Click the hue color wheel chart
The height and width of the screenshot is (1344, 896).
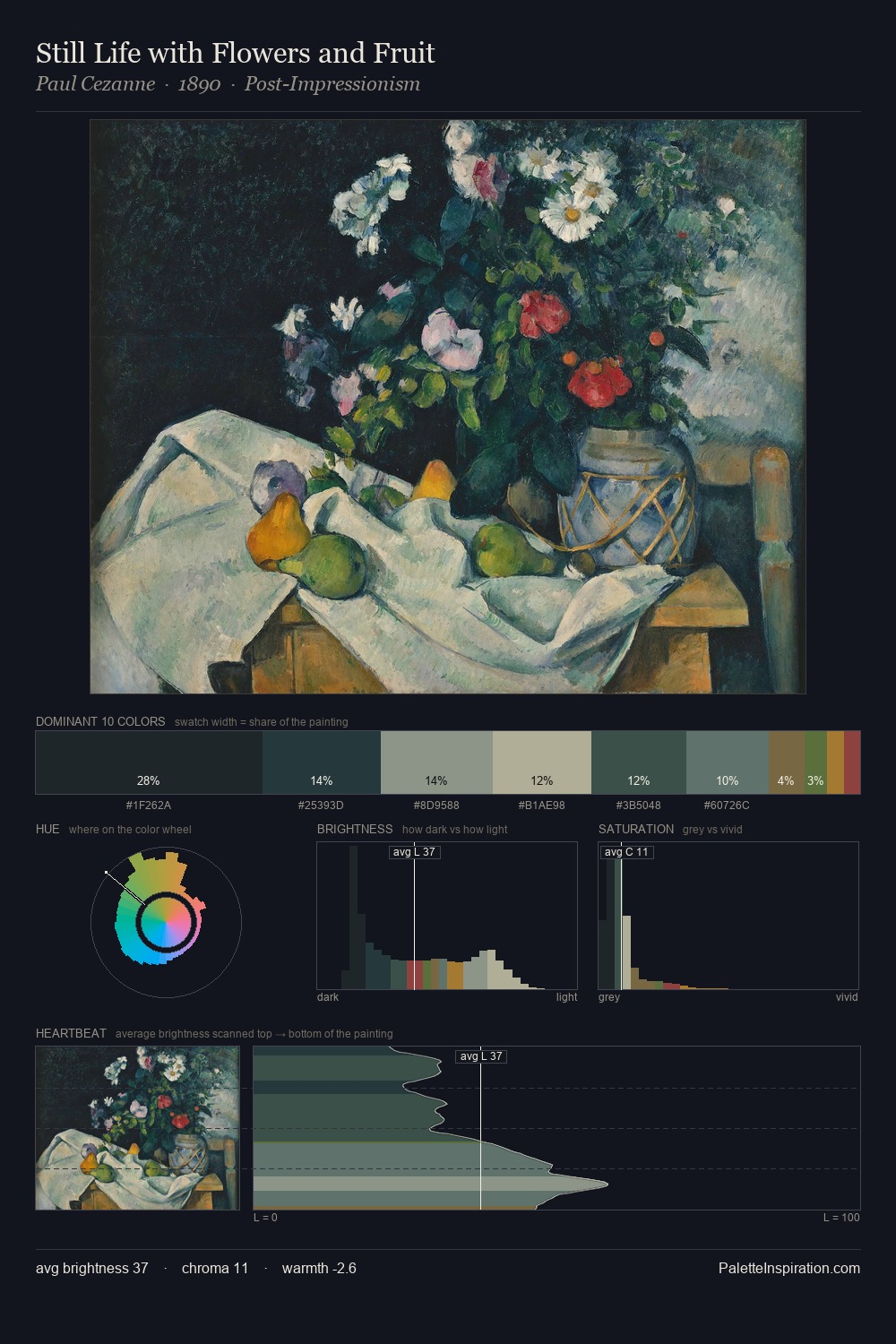pyautogui.click(x=166, y=922)
